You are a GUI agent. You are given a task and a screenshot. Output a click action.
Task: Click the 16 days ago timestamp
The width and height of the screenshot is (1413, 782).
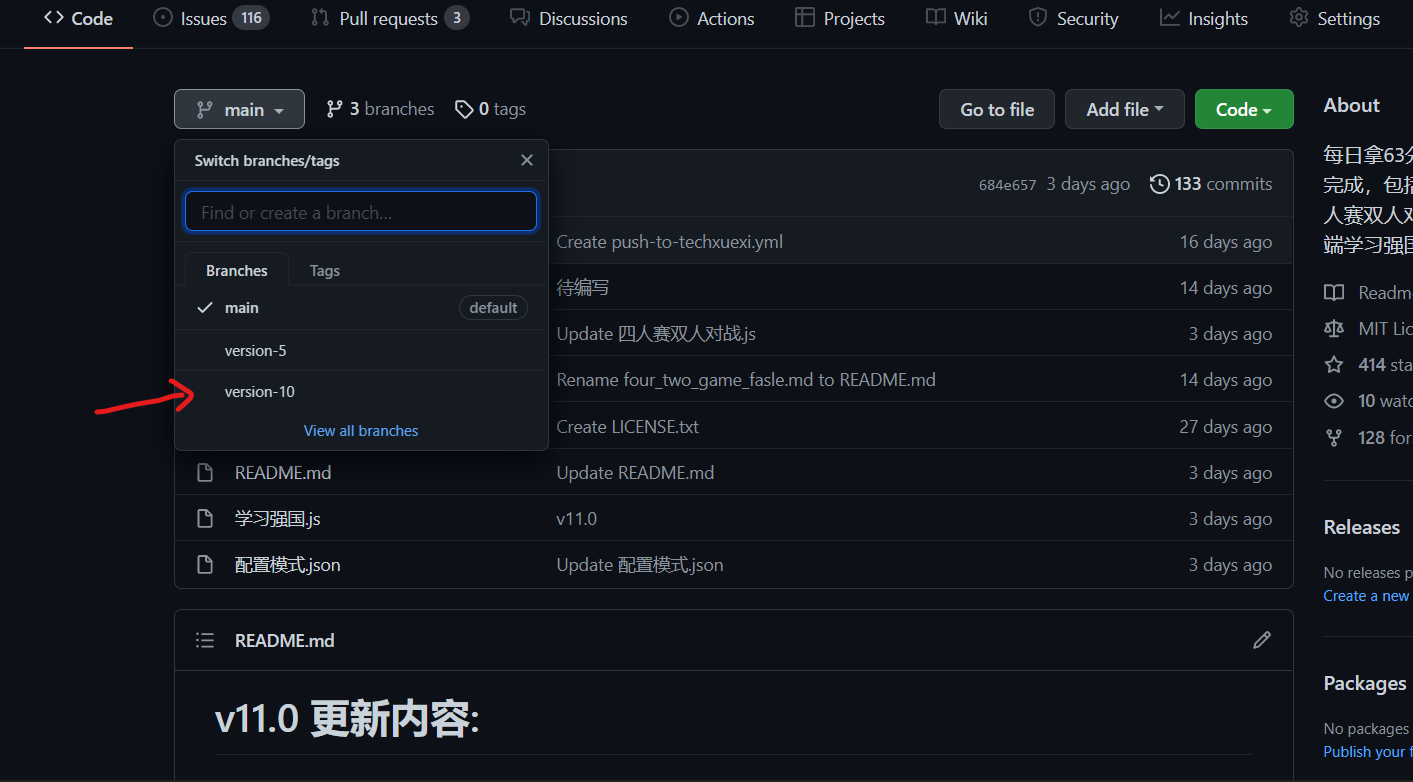[1226, 242]
